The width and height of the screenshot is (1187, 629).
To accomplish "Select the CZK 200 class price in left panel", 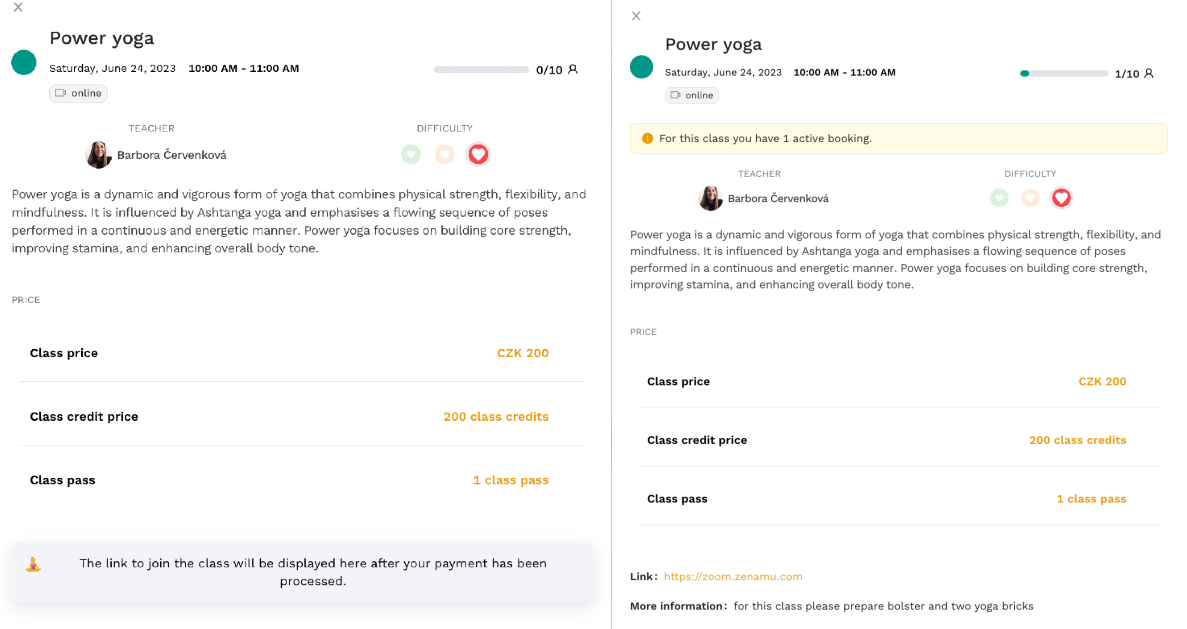I will pos(522,353).
